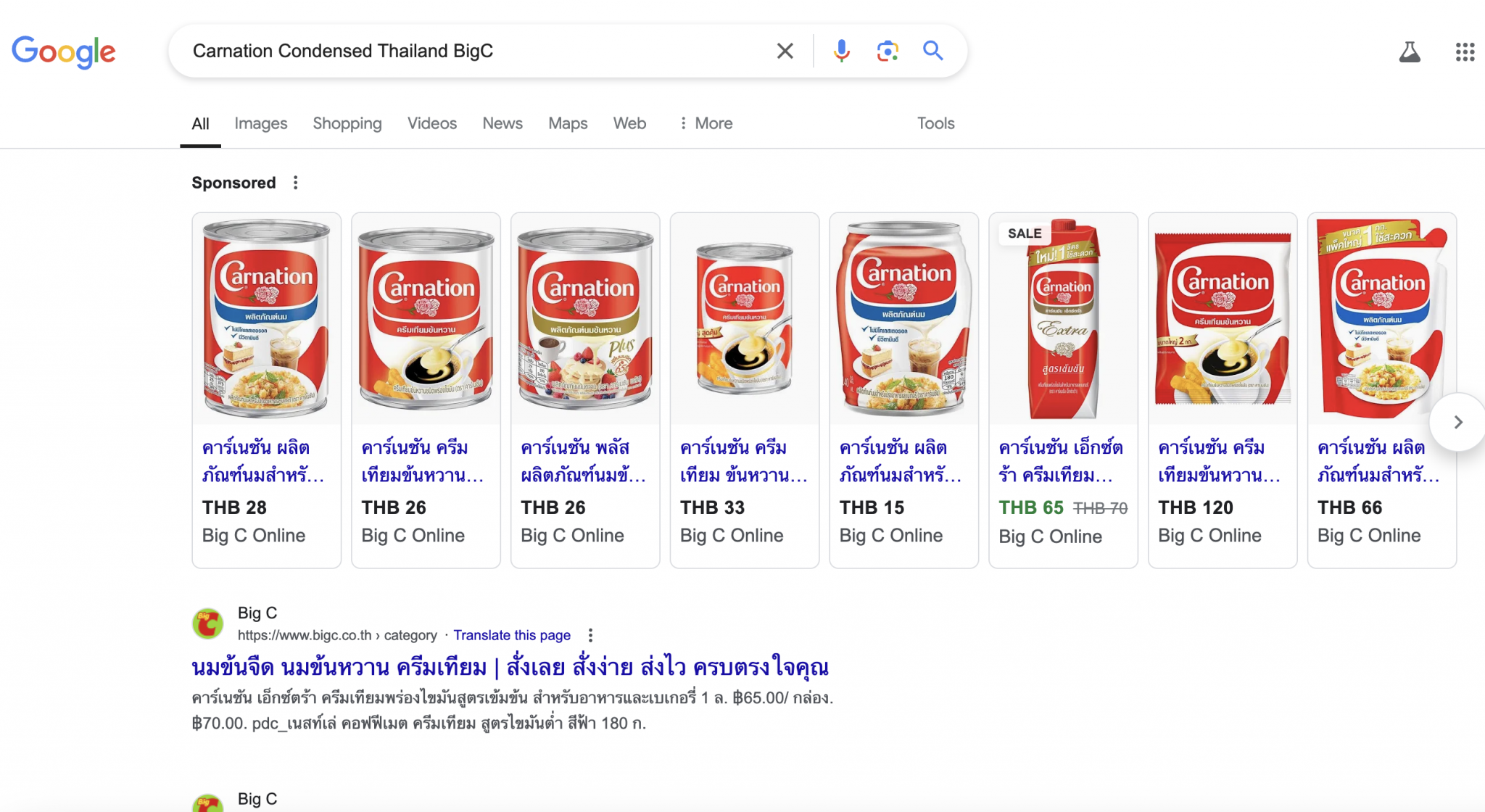The width and height of the screenshot is (1485, 812).
Task: Start voice search with microphone icon
Action: (x=841, y=51)
